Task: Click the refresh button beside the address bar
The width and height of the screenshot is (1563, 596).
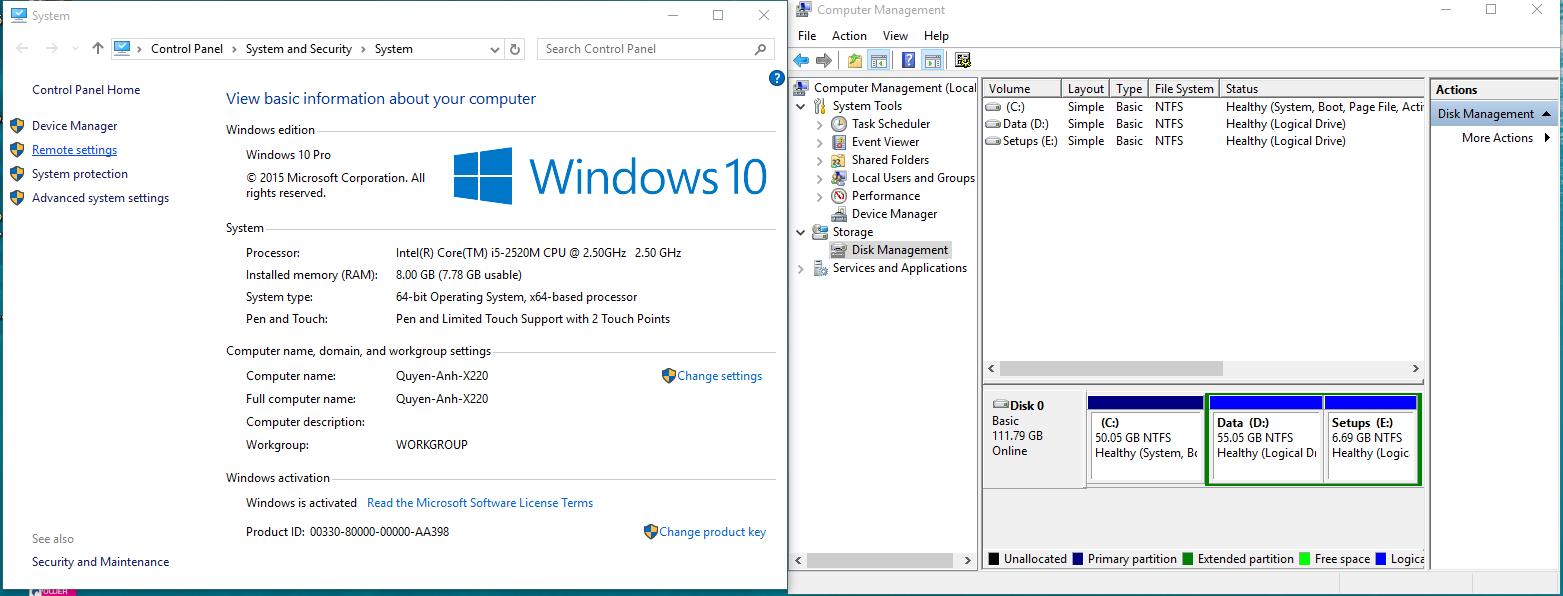Action: [x=515, y=49]
